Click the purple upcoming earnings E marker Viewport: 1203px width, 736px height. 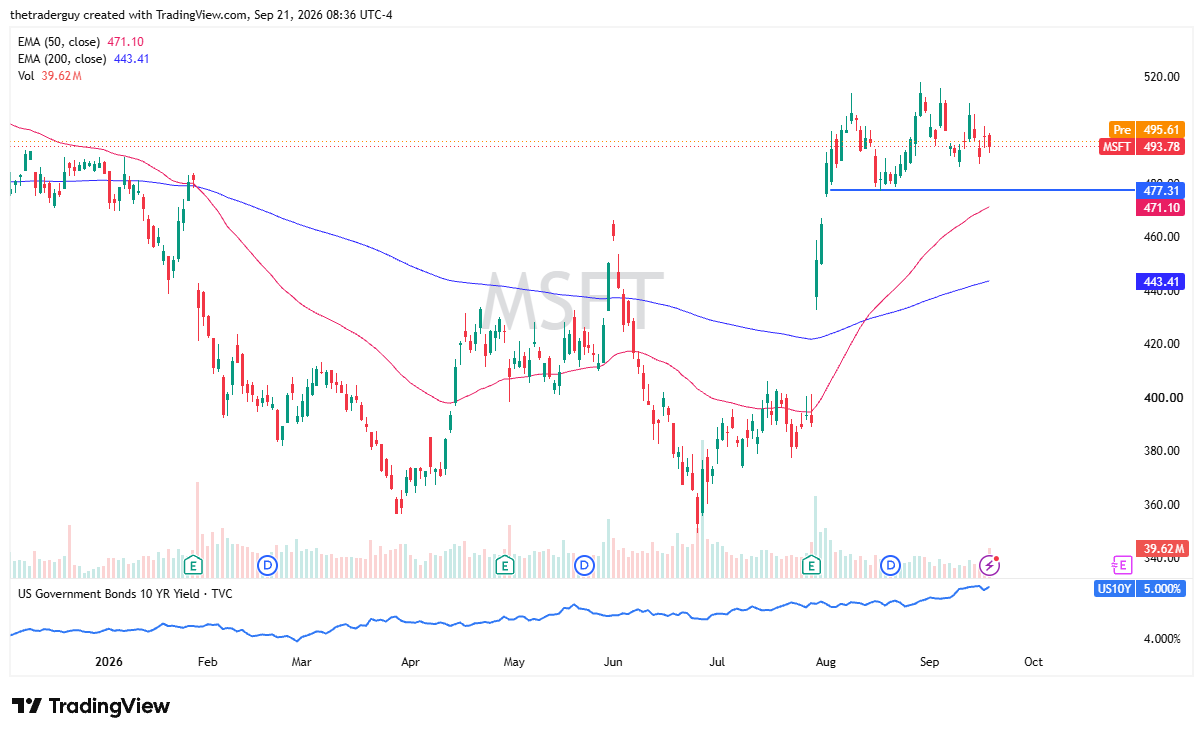(1120, 566)
